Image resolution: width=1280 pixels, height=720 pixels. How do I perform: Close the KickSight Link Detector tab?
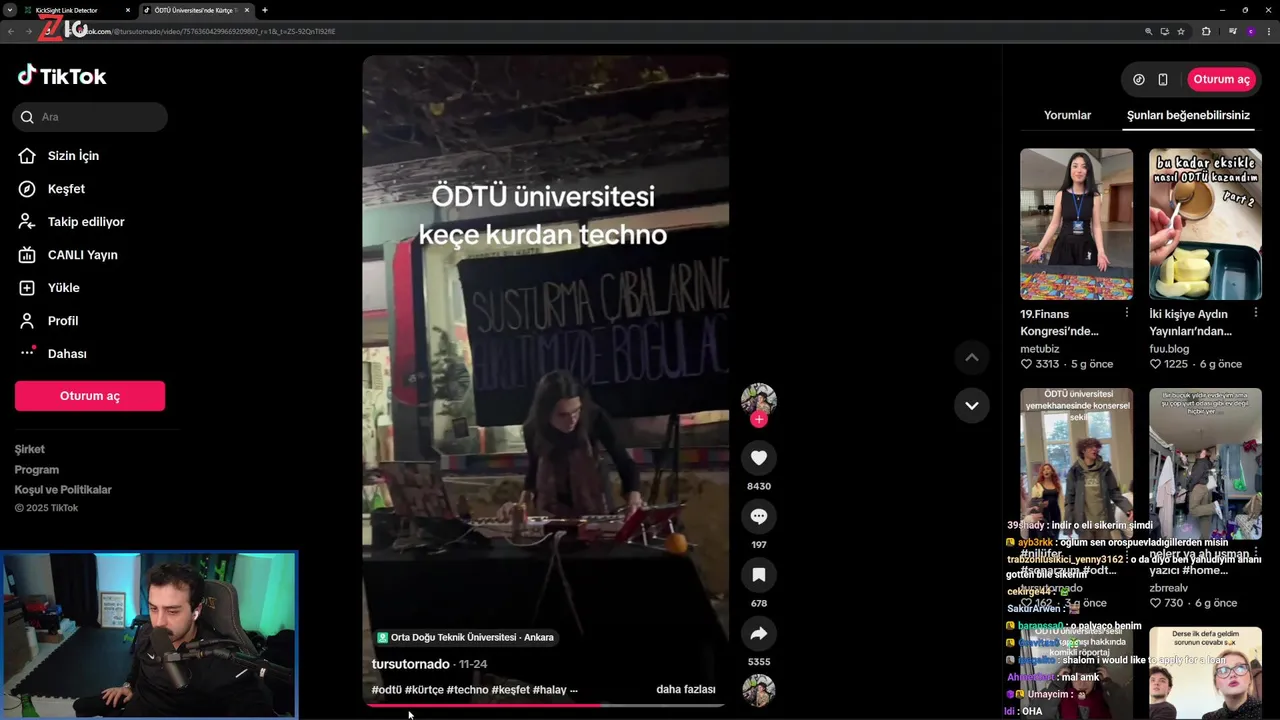pyautogui.click(x=128, y=10)
